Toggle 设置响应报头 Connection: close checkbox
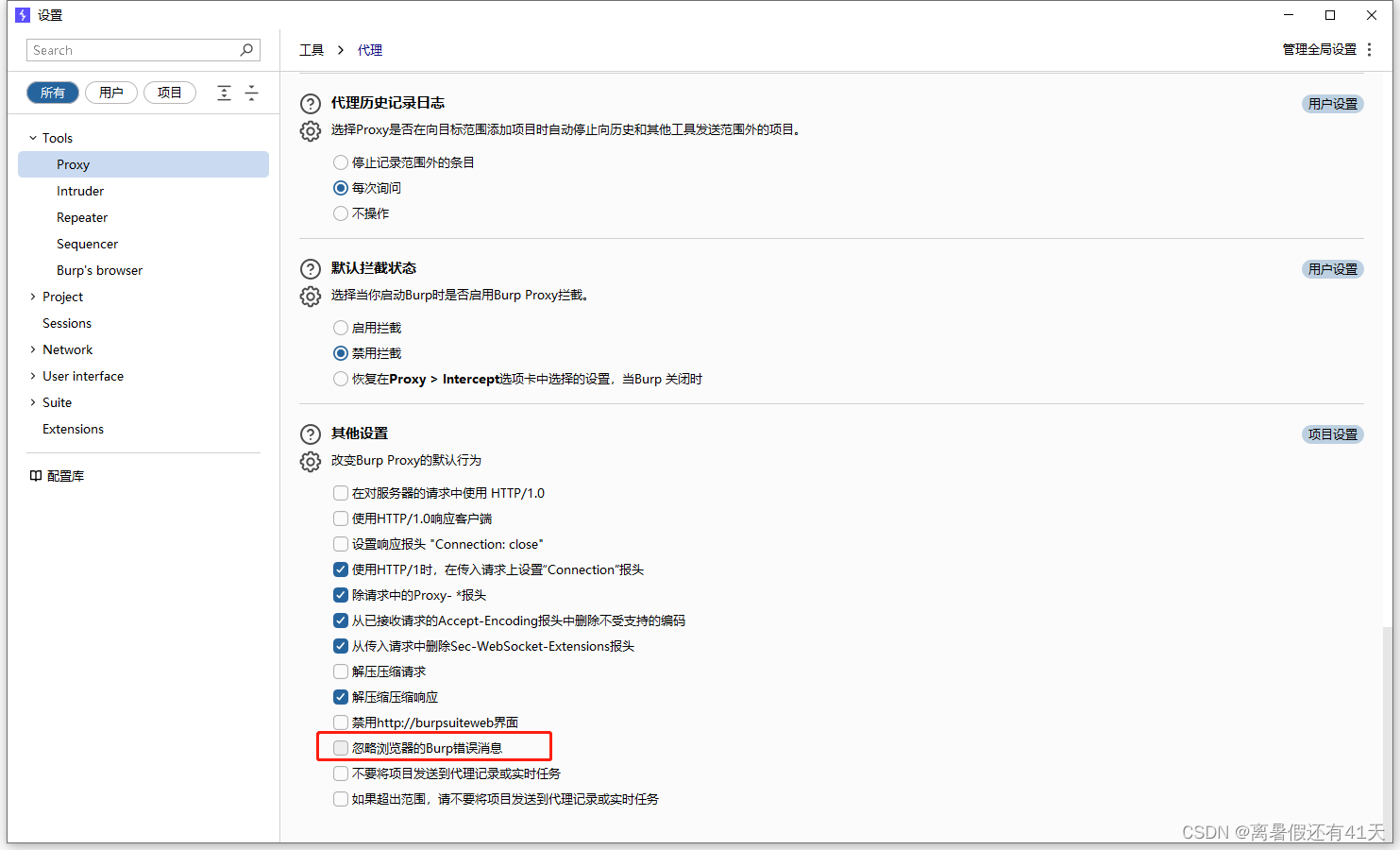The height and width of the screenshot is (850, 1400). (x=341, y=544)
